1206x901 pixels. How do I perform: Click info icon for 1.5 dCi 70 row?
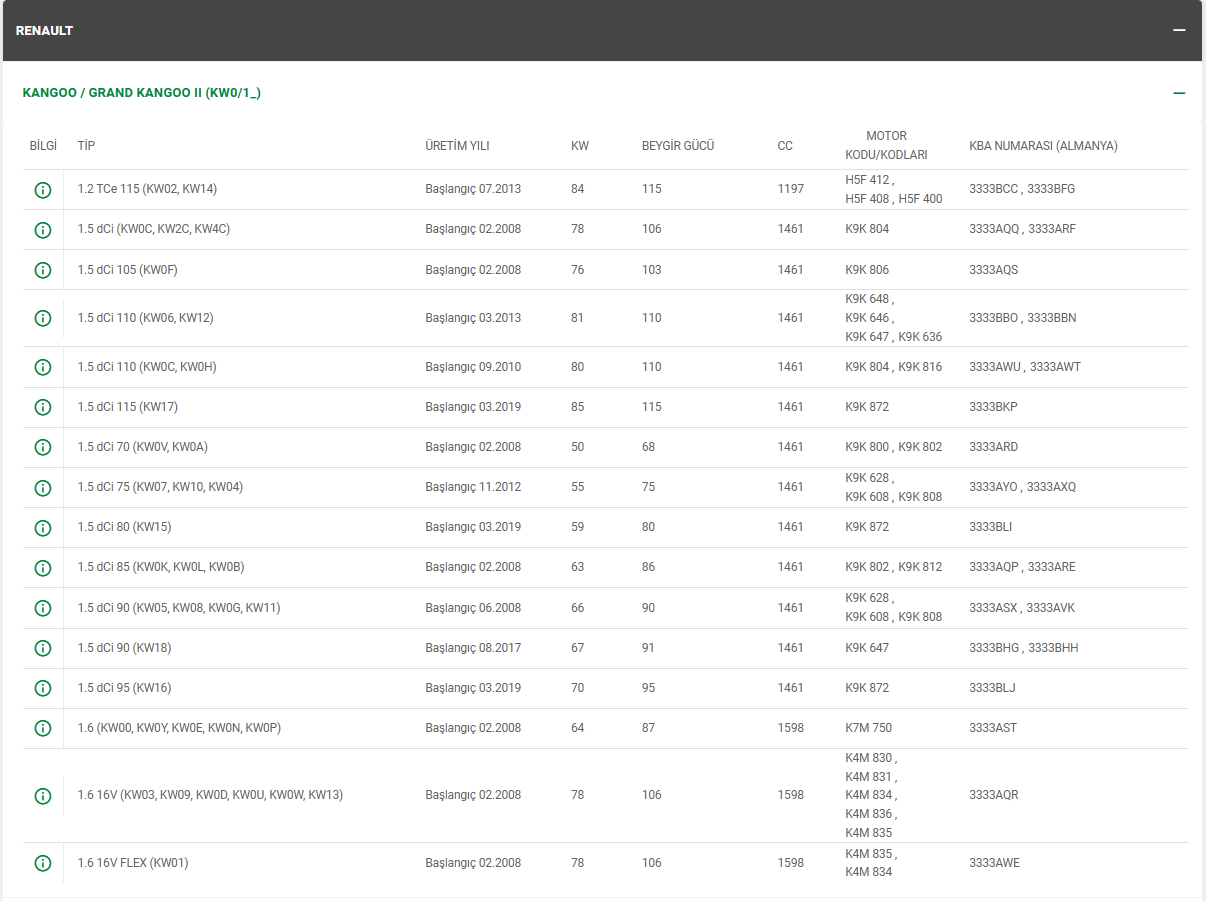point(43,447)
